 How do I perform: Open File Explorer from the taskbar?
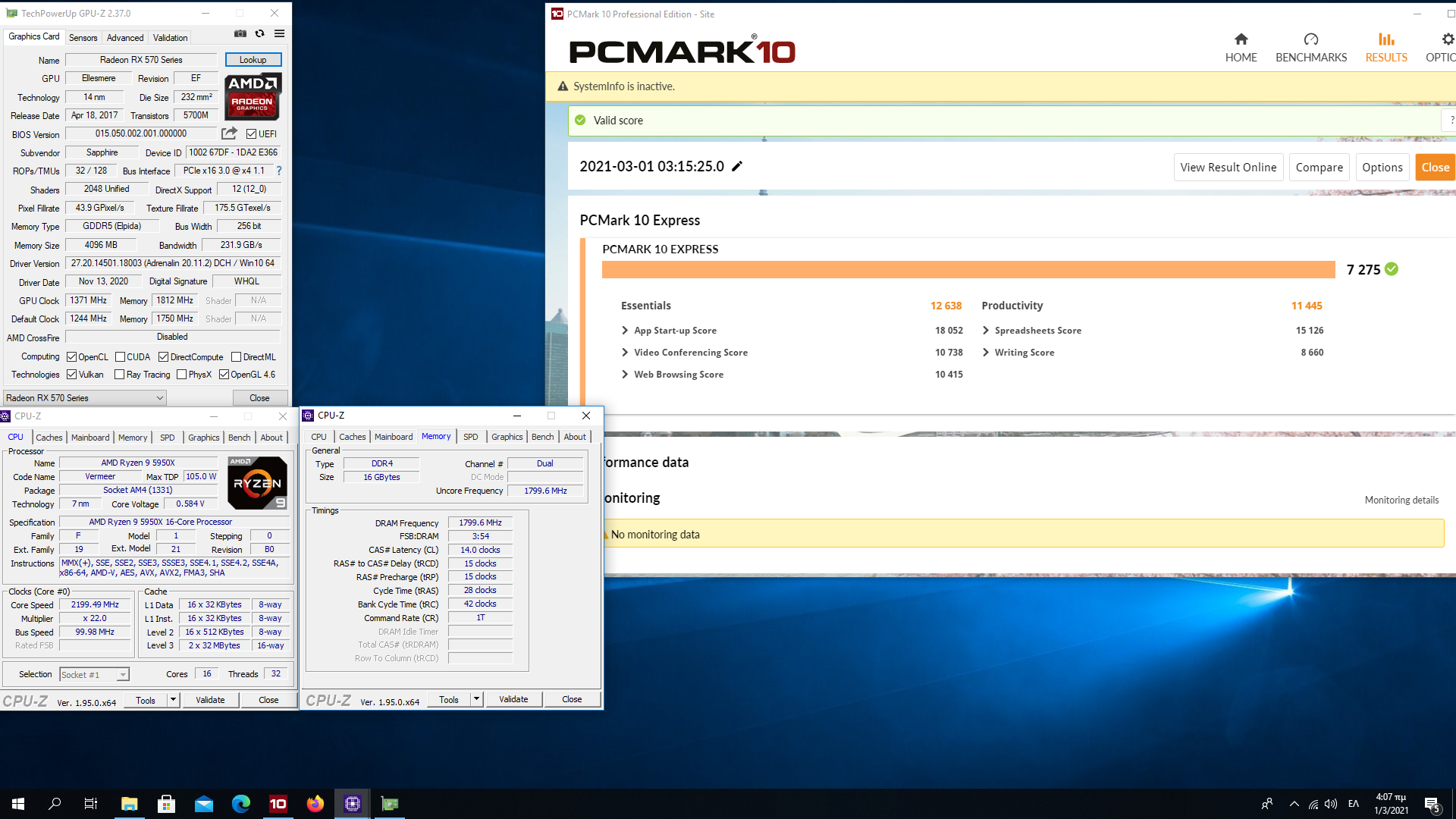pyautogui.click(x=129, y=804)
